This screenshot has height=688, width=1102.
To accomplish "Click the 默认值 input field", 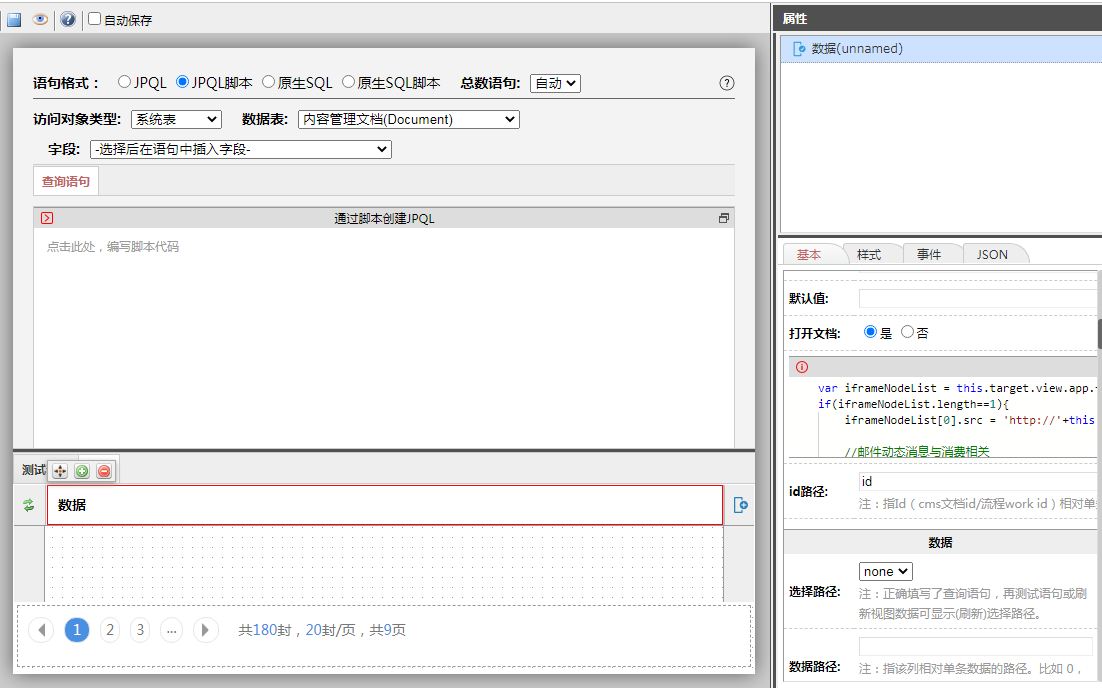I will 978,298.
